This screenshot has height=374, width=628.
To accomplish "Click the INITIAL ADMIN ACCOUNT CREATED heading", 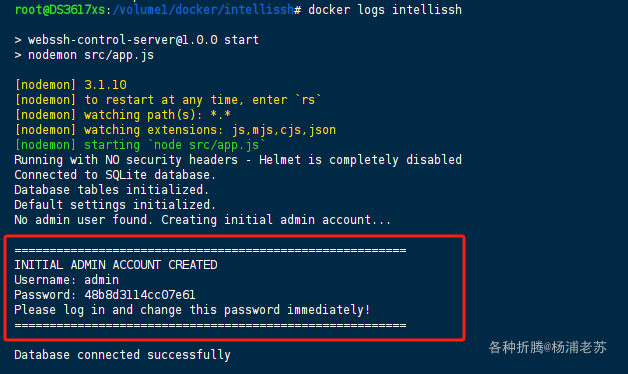I will (x=116, y=265).
